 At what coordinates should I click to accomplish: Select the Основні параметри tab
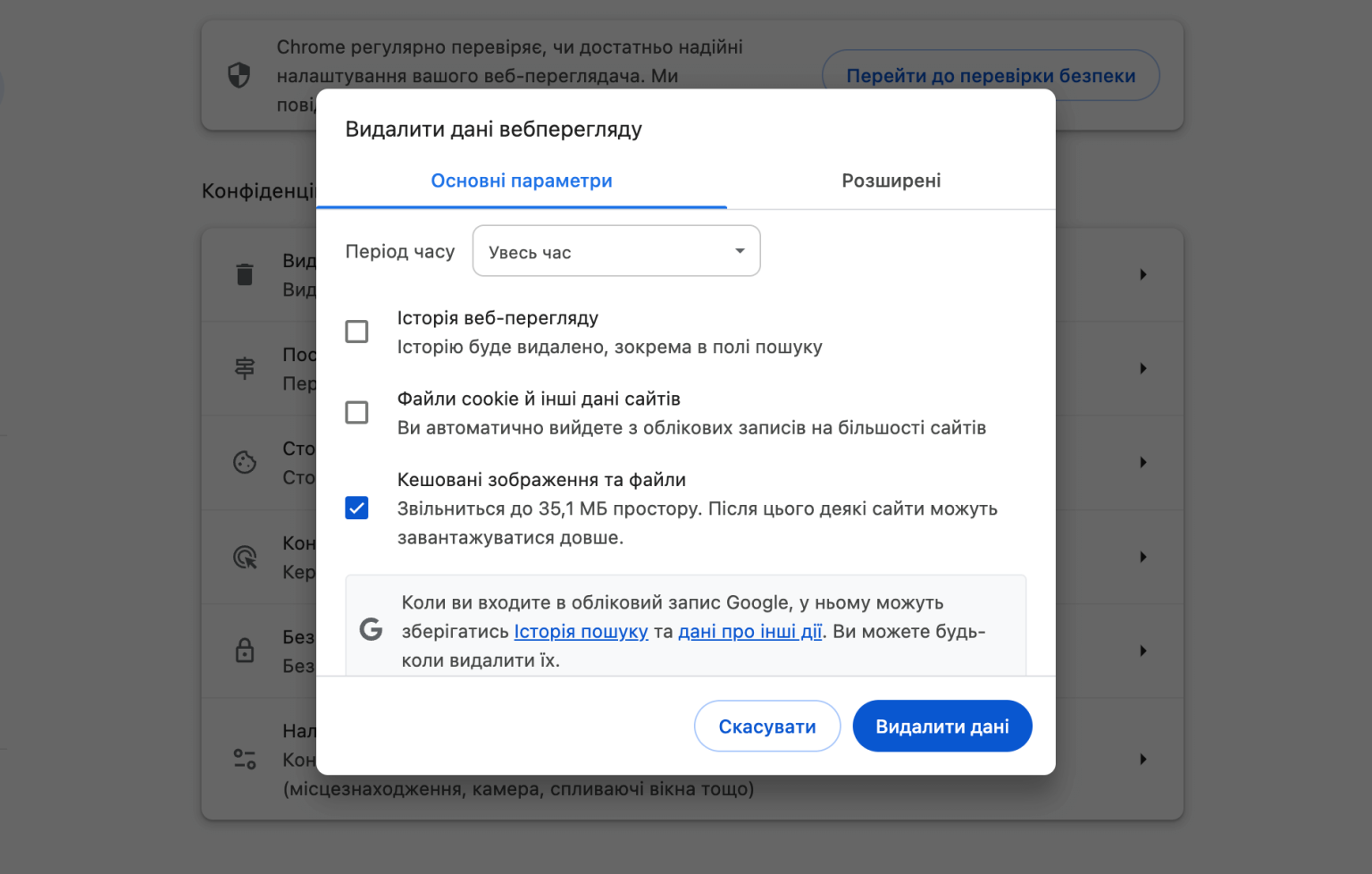(x=522, y=181)
